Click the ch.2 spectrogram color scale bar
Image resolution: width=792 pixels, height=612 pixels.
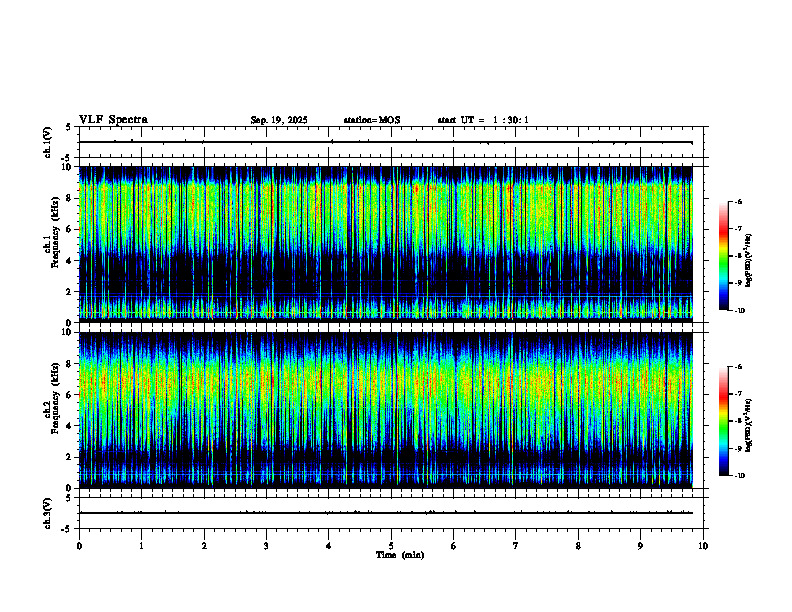724,421
